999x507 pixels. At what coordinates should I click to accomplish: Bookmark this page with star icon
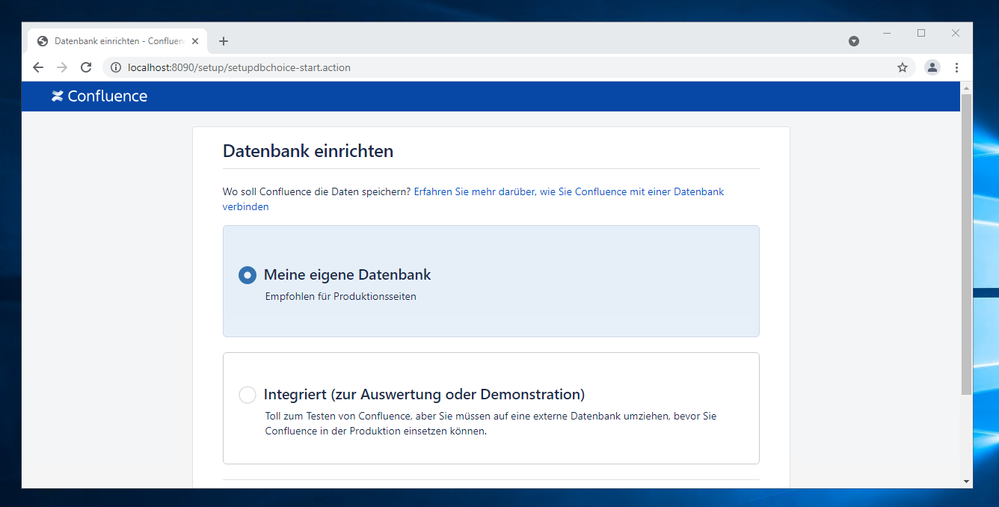pos(902,68)
